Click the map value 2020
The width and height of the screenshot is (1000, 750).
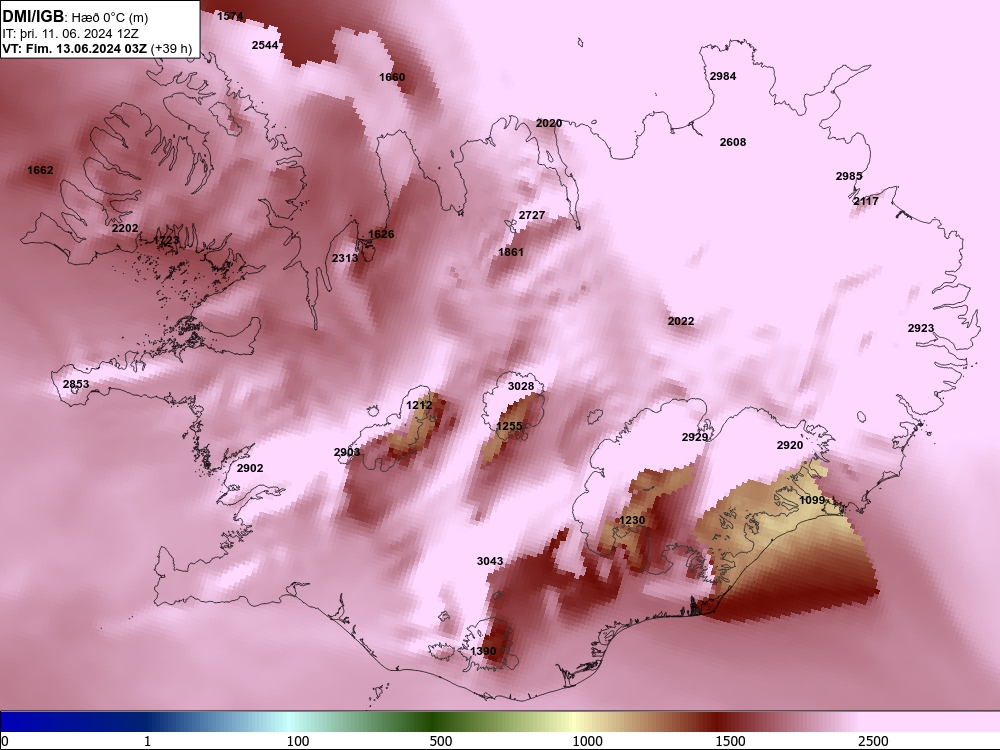coord(549,123)
